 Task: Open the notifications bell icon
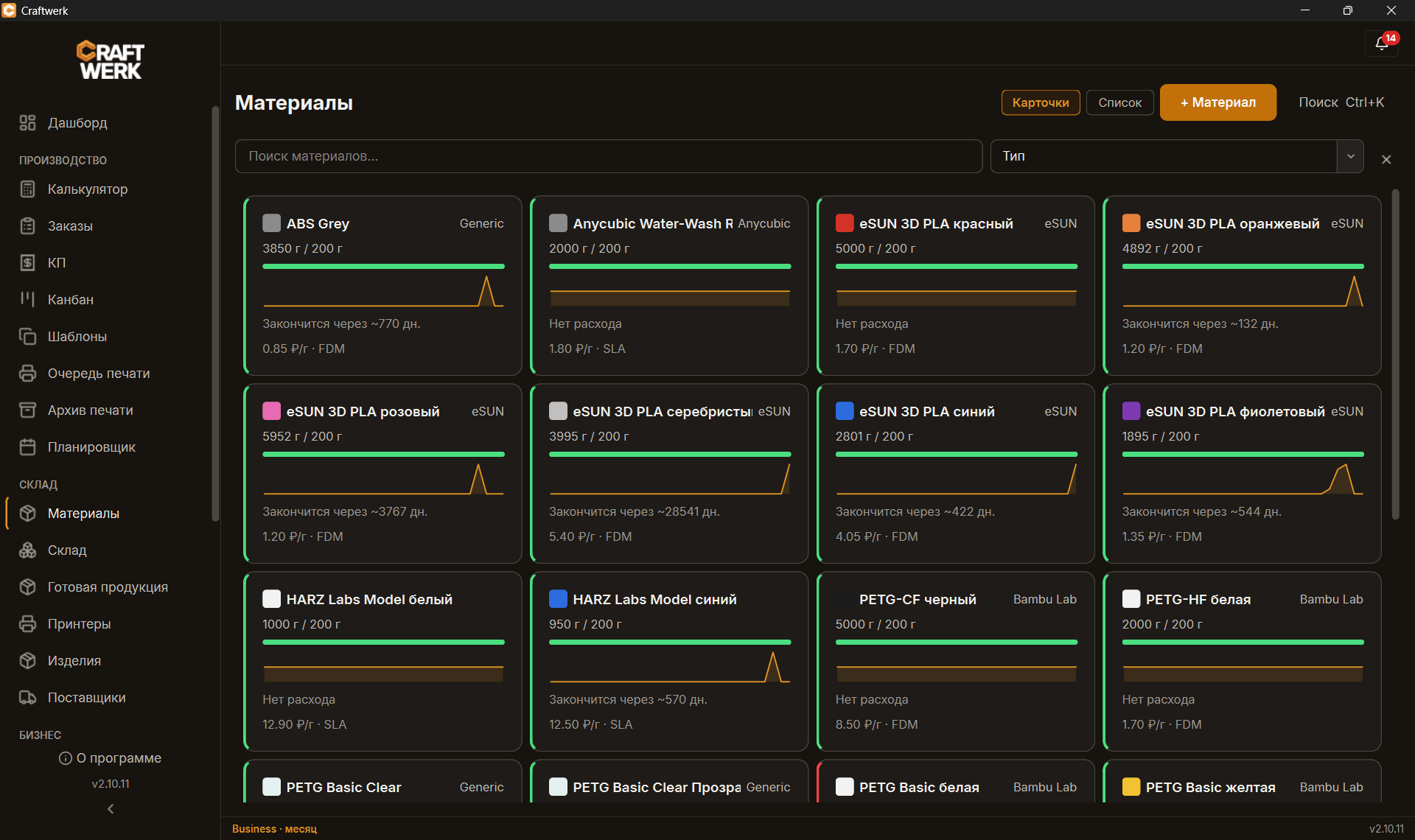point(1382,44)
